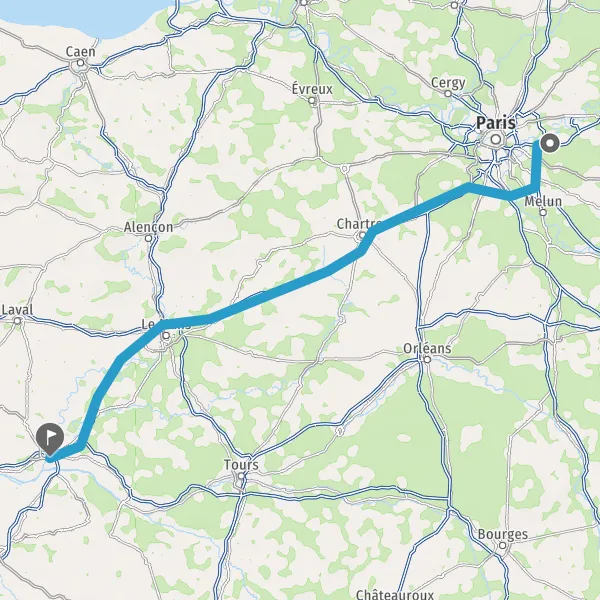Select the Évreux city marker
This screenshot has width=600, height=600.
coord(312,101)
